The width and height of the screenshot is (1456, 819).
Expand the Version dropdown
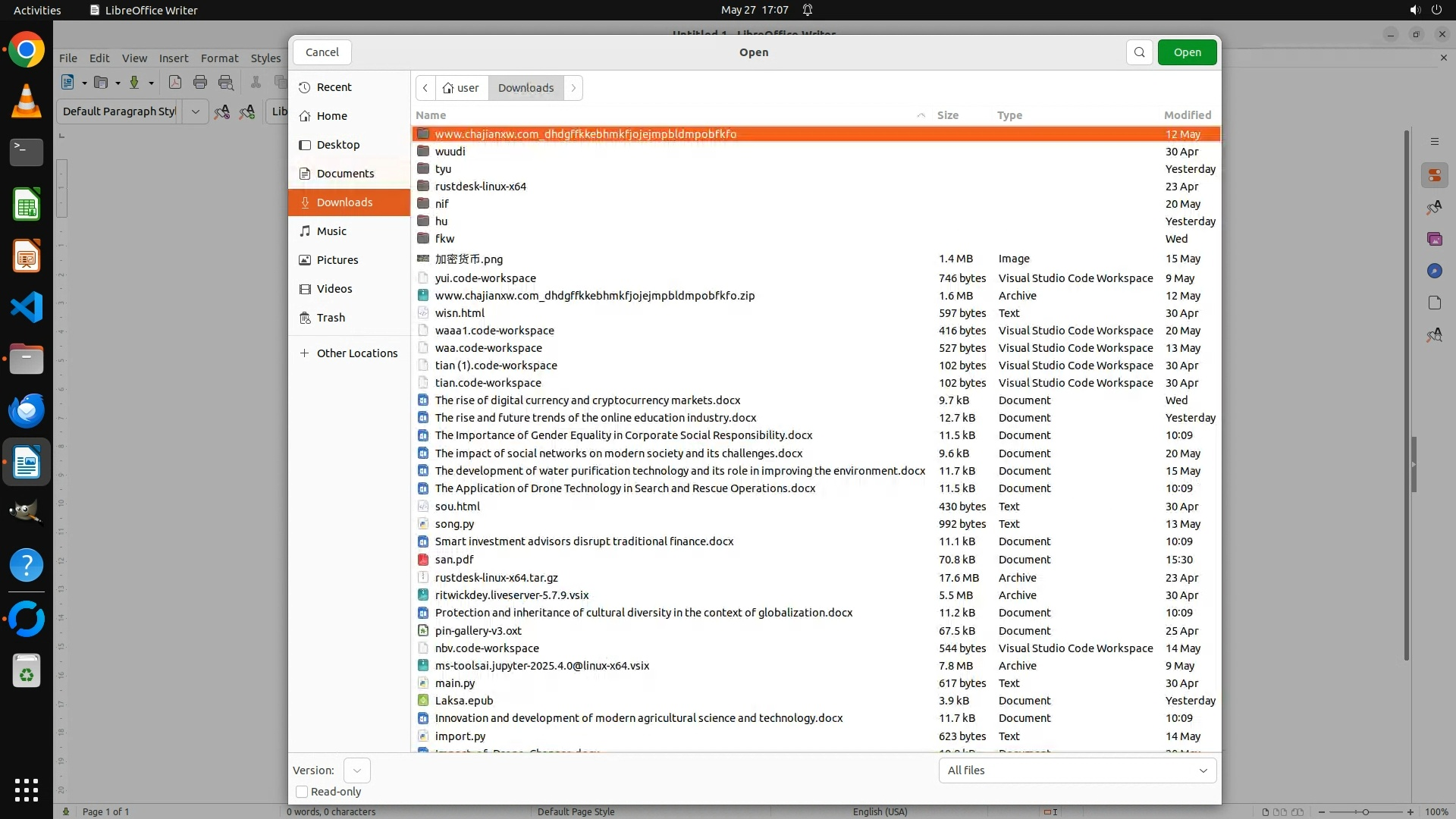click(x=356, y=770)
